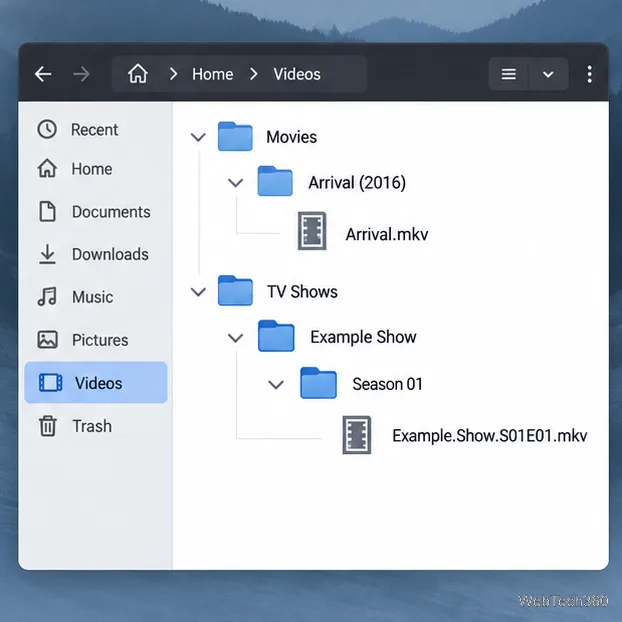Go forward with the right arrow
This screenshot has width=622, height=622.
[x=81, y=74]
